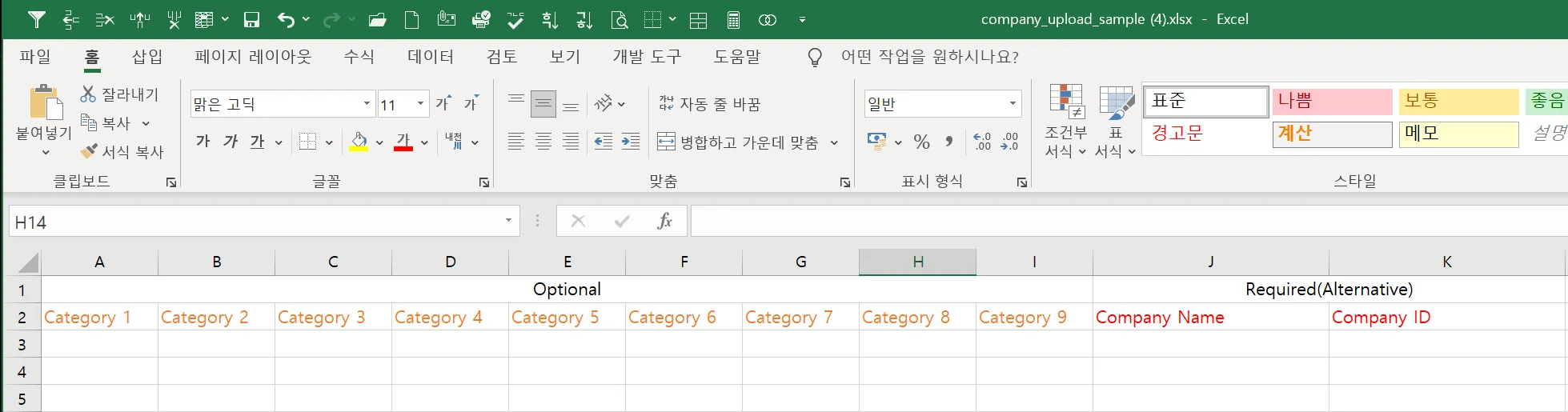Toggle wrap text (자동 줄 바꿈)
The image size is (1568, 412).
pyautogui.click(x=709, y=104)
